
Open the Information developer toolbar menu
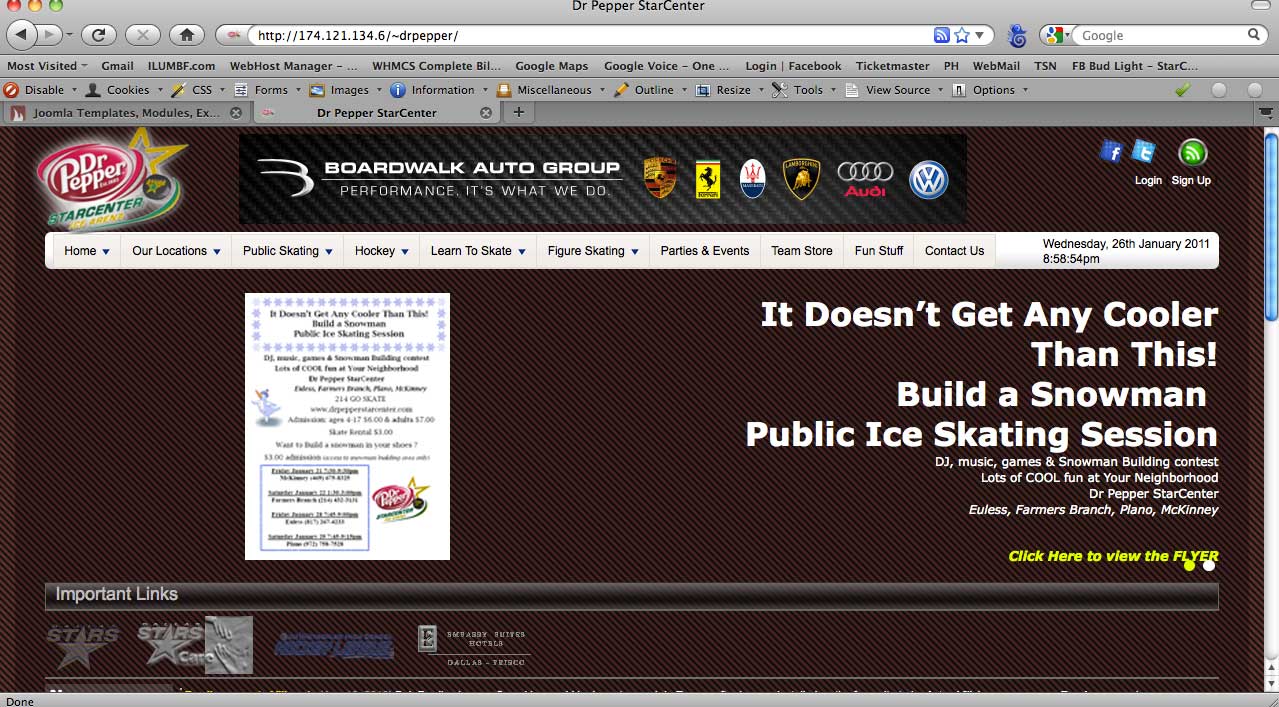tap(438, 90)
